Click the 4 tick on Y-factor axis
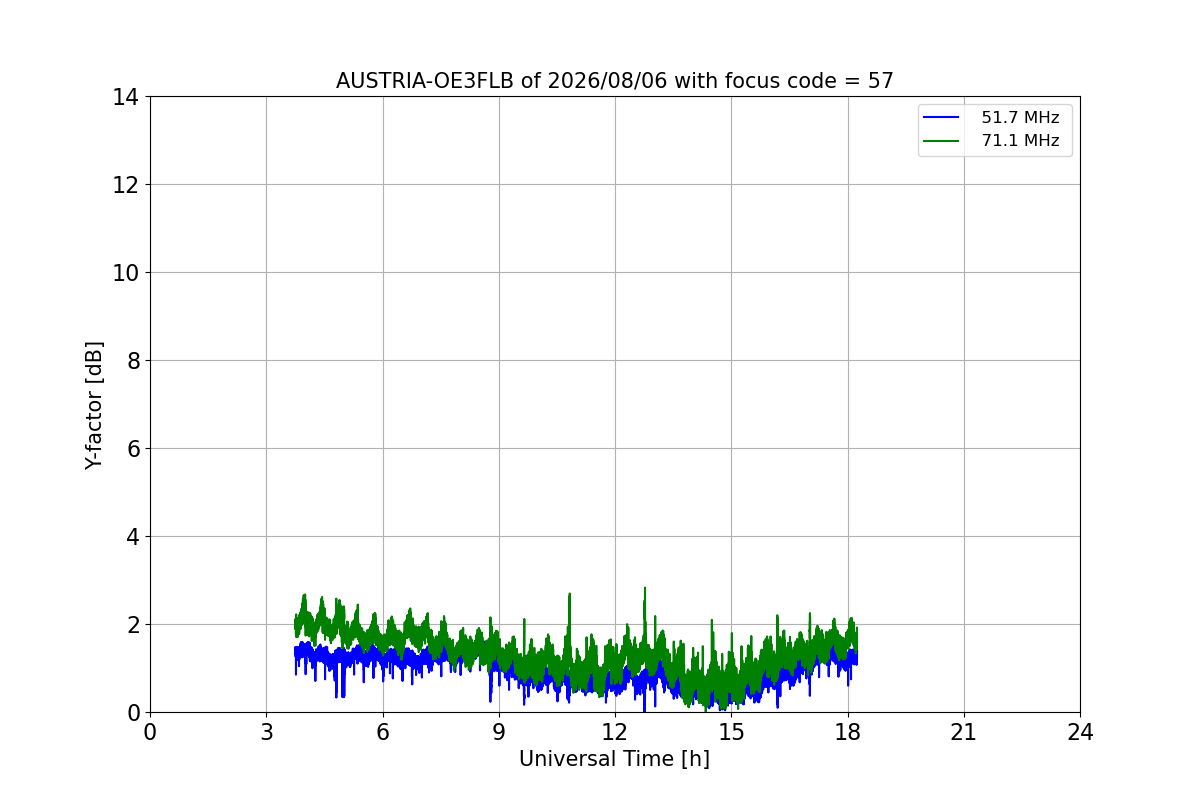Image resolution: width=1200 pixels, height=800 pixels. tap(132, 537)
